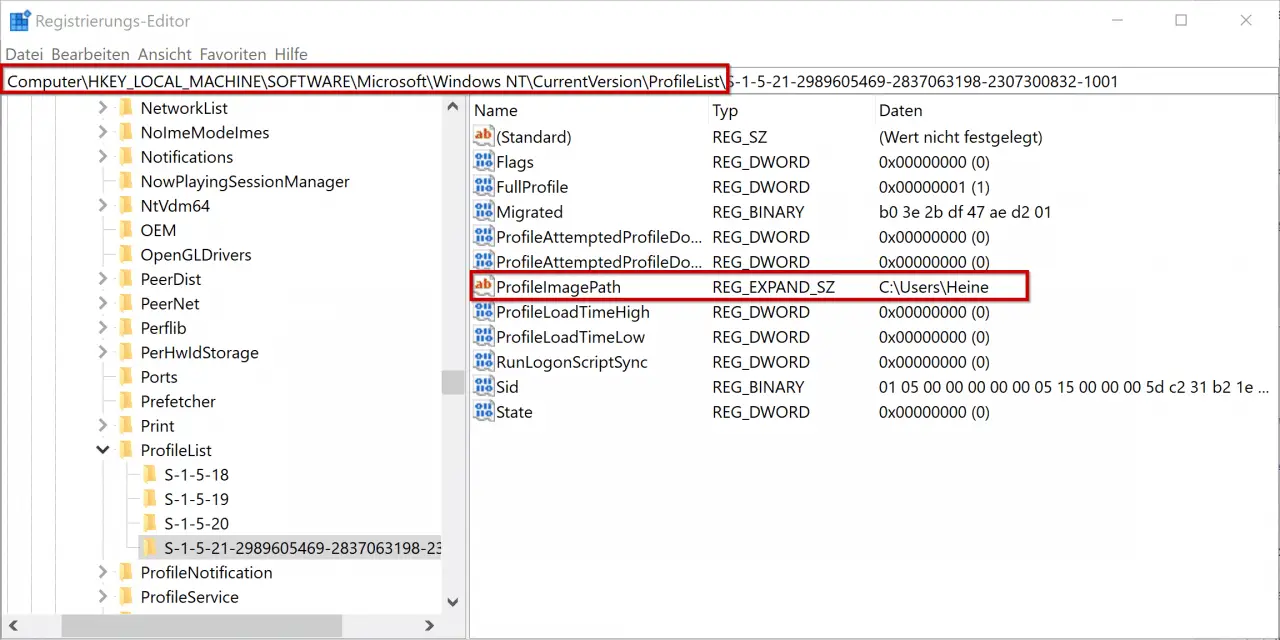Click the NowPlayingSessionManager folder icon
Screen dimensions: 1280x640
click(x=126, y=181)
